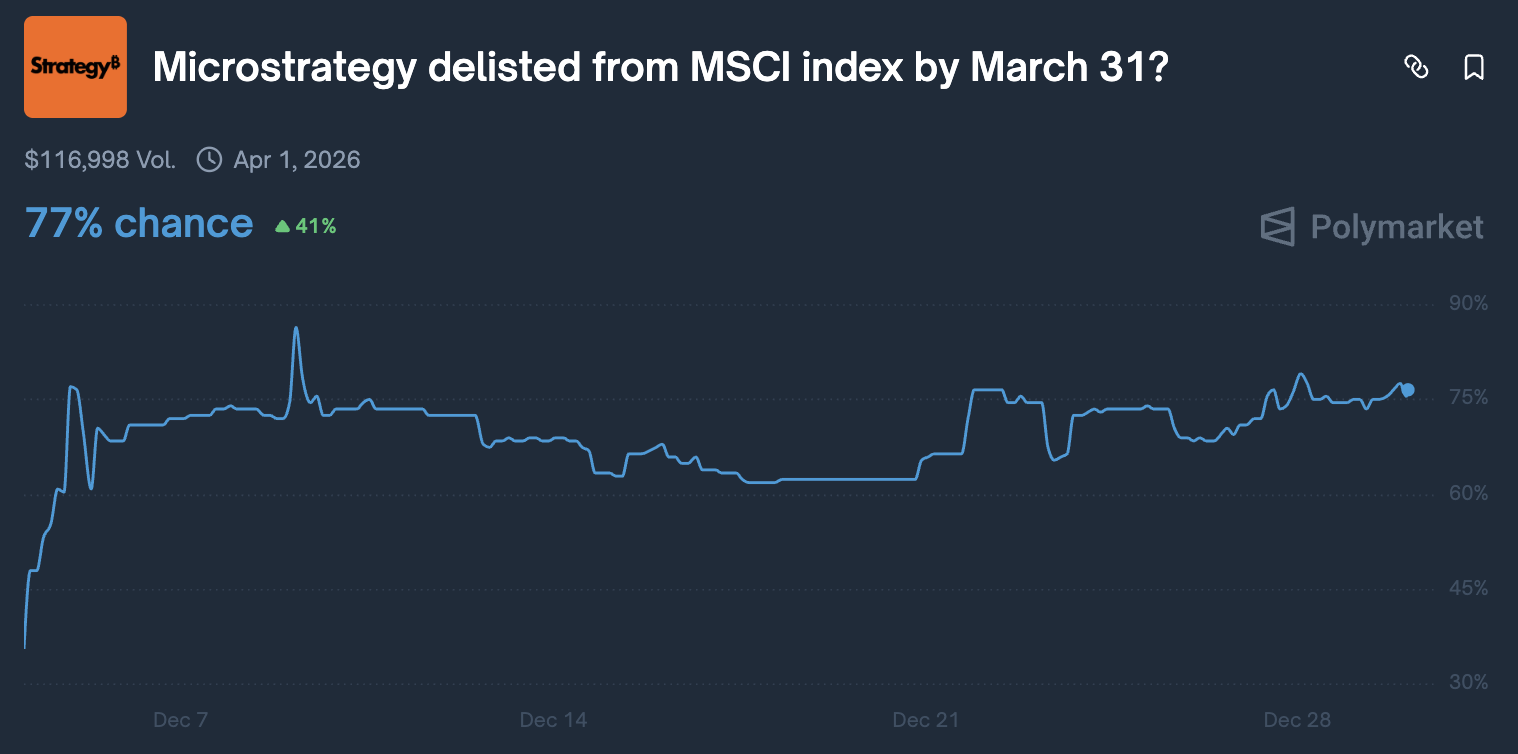
Task: Bookmark this Microstrategy market
Action: click(1474, 69)
